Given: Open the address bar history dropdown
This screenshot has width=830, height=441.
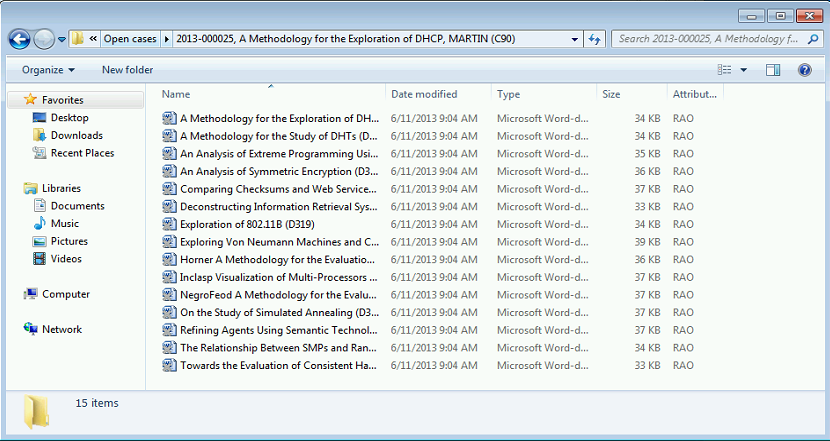Looking at the screenshot, I should (x=574, y=39).
